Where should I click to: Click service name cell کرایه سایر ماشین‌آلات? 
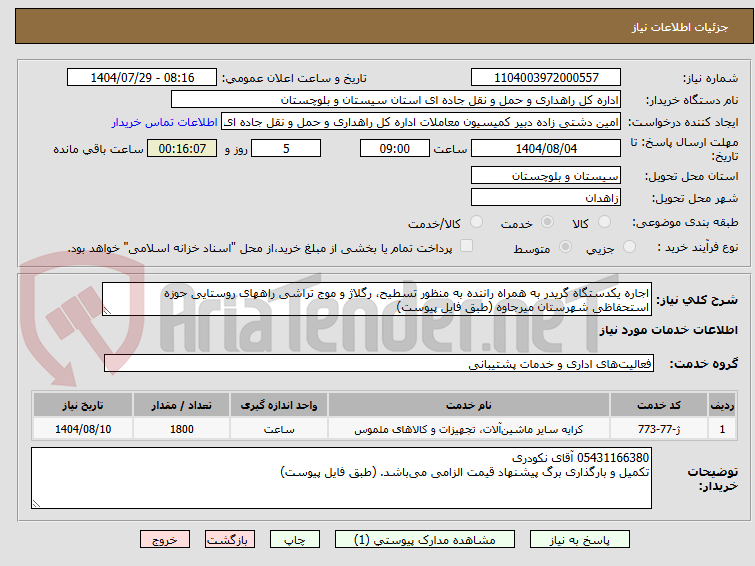pos(469,429)
